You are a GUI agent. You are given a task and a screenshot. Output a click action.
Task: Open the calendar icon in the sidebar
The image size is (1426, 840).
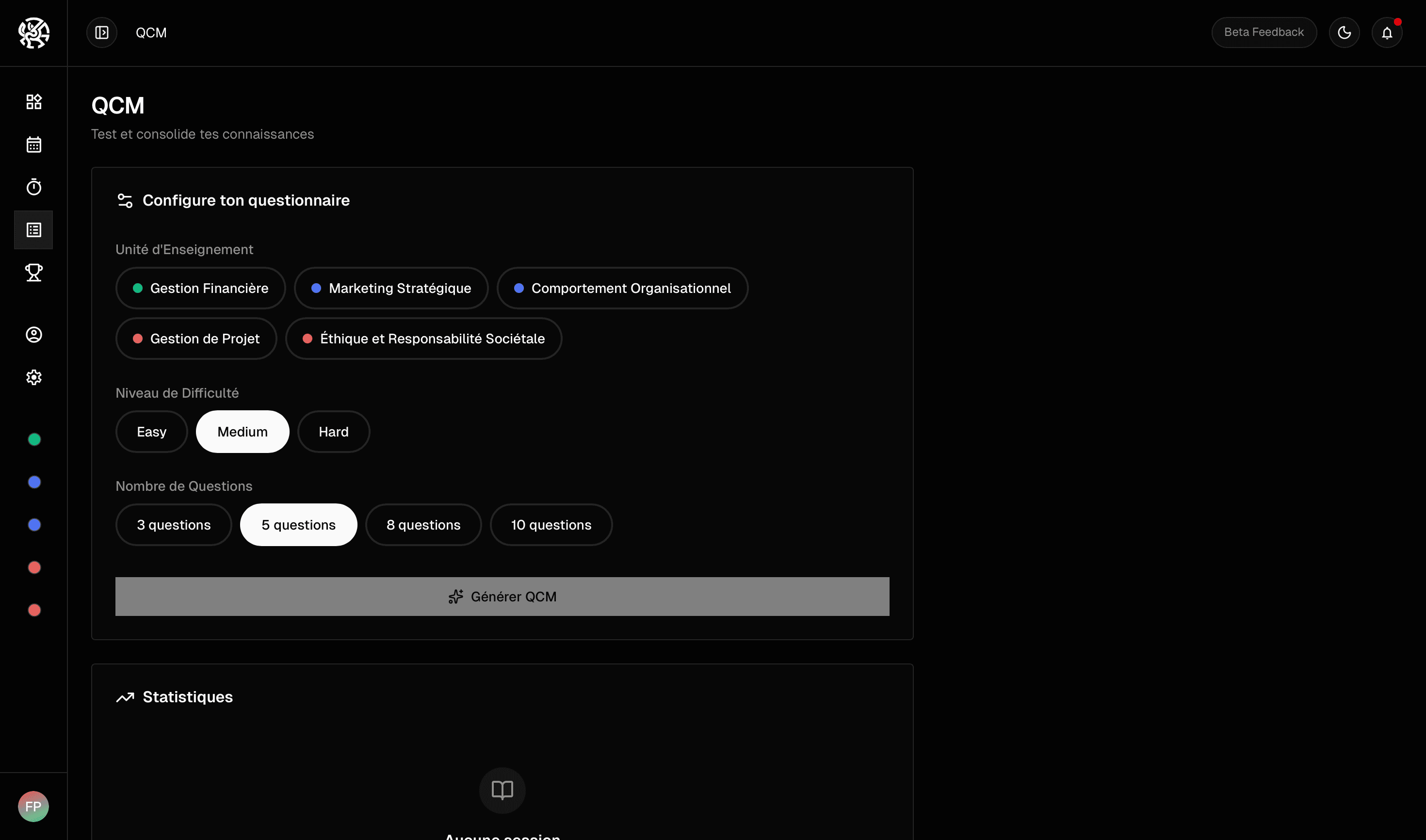pyautogui.click(x=33, y=145)
